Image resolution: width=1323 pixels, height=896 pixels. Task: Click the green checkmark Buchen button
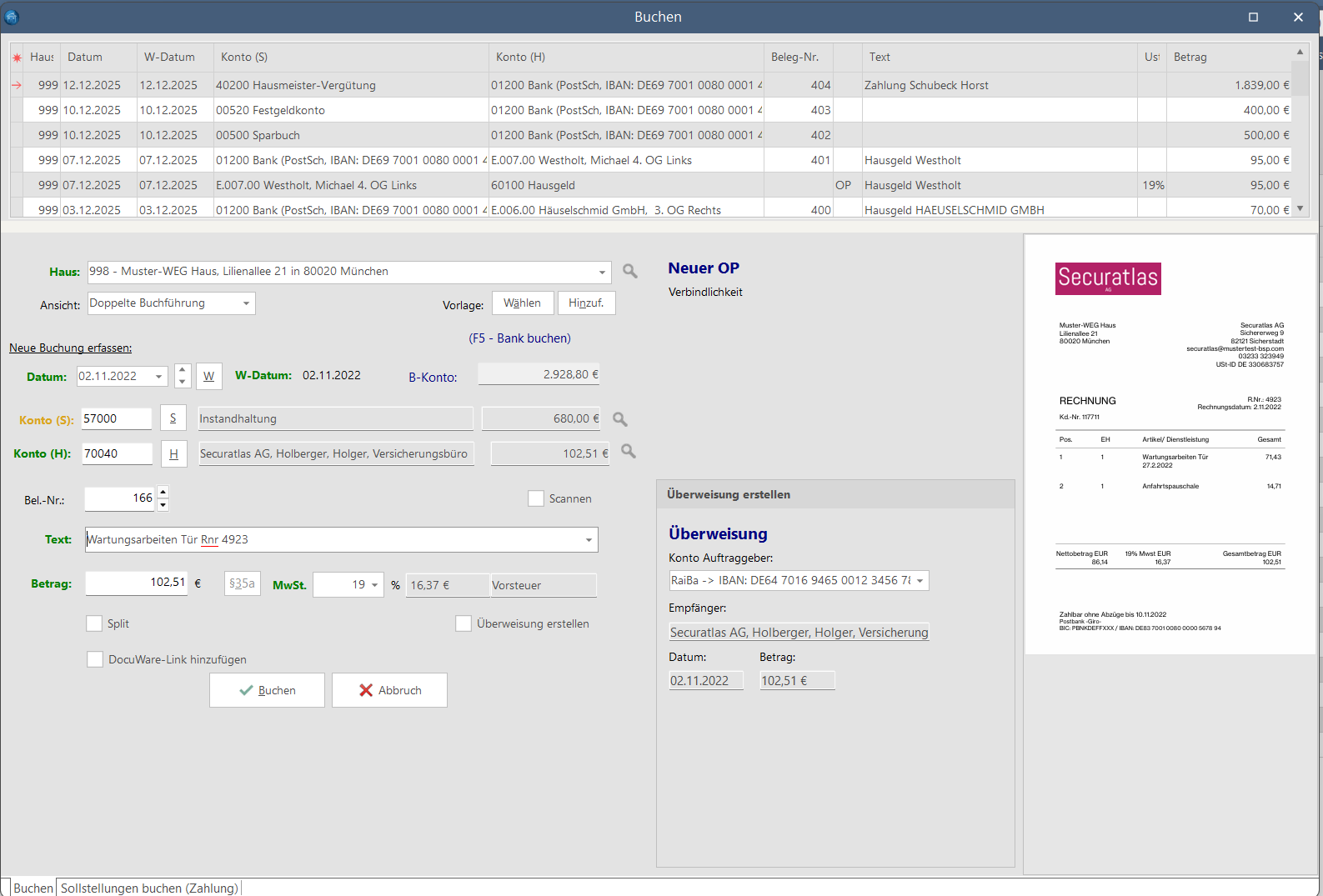(267, 690)
